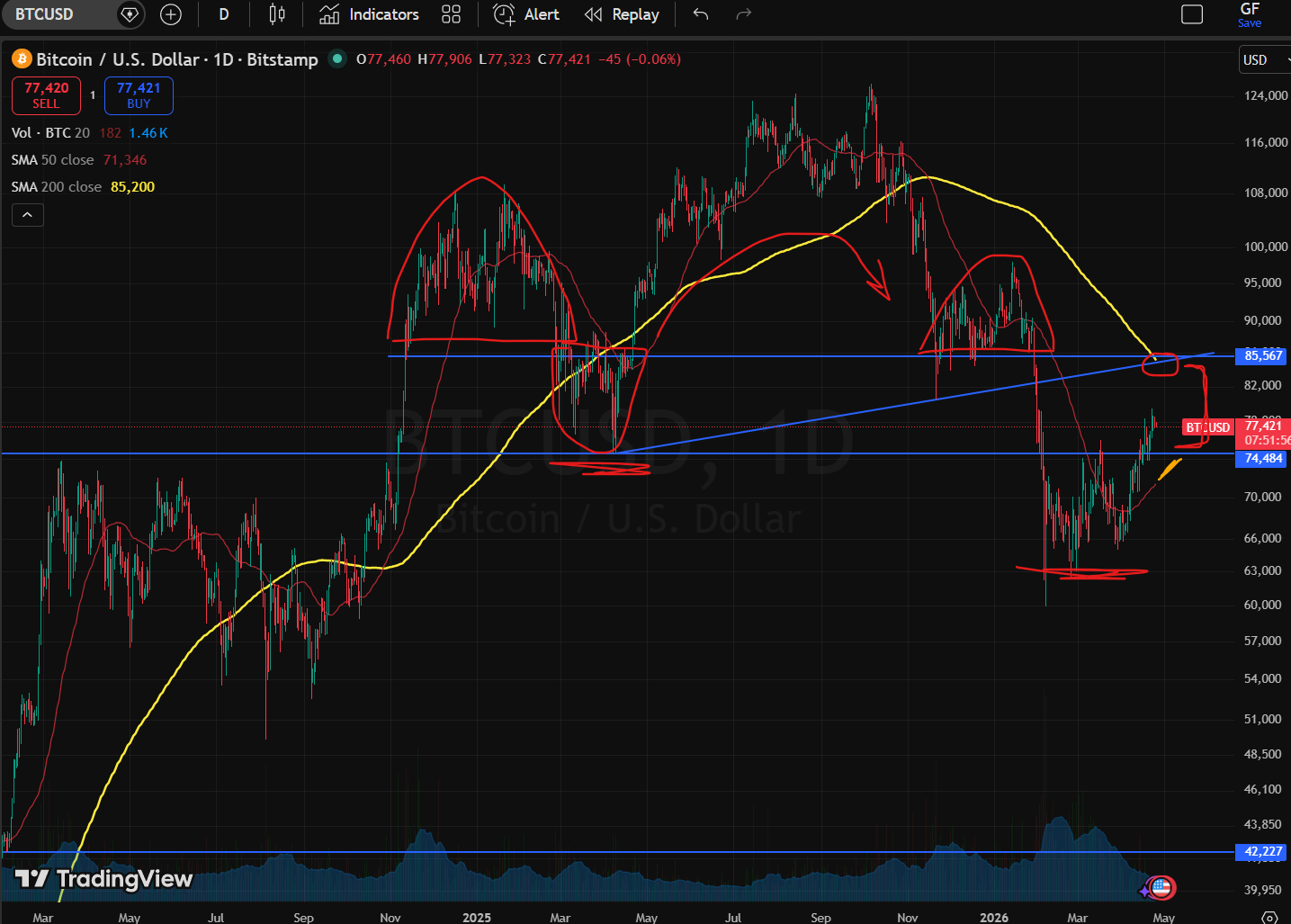This screenshot has width=1291, height=924.
Task: Click the redo arrow
Action: coord(743,14)
